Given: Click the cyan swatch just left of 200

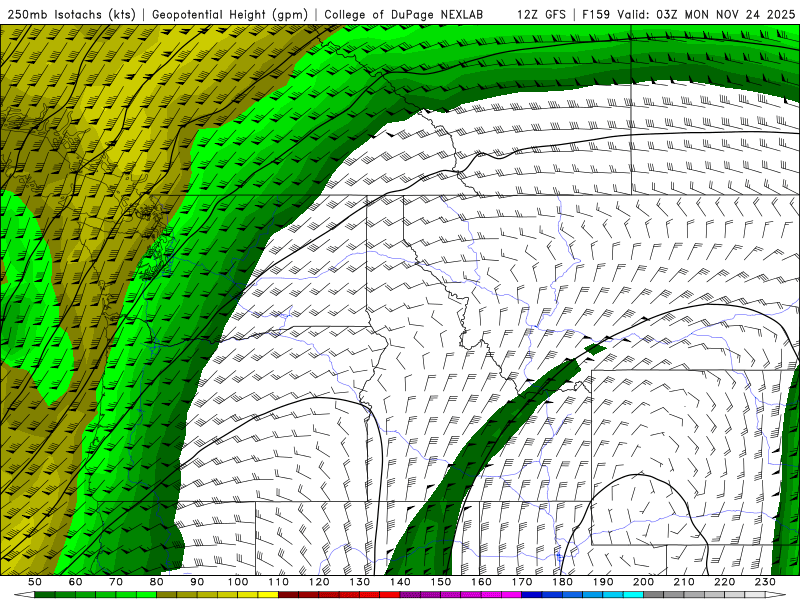Looking at the screenshot, I should coord(634,595).
